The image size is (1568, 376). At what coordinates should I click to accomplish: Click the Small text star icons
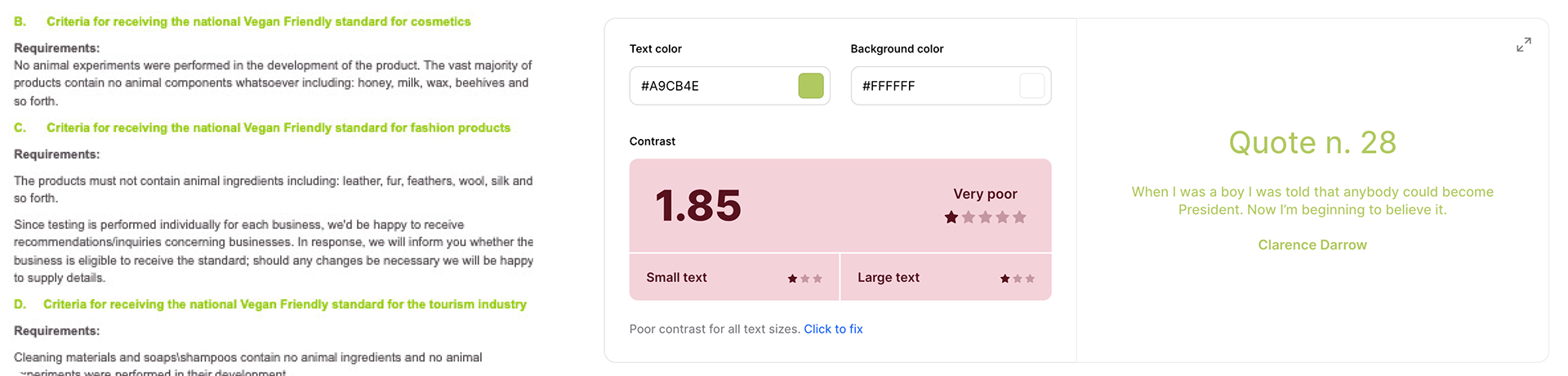[x=804, y=279]
